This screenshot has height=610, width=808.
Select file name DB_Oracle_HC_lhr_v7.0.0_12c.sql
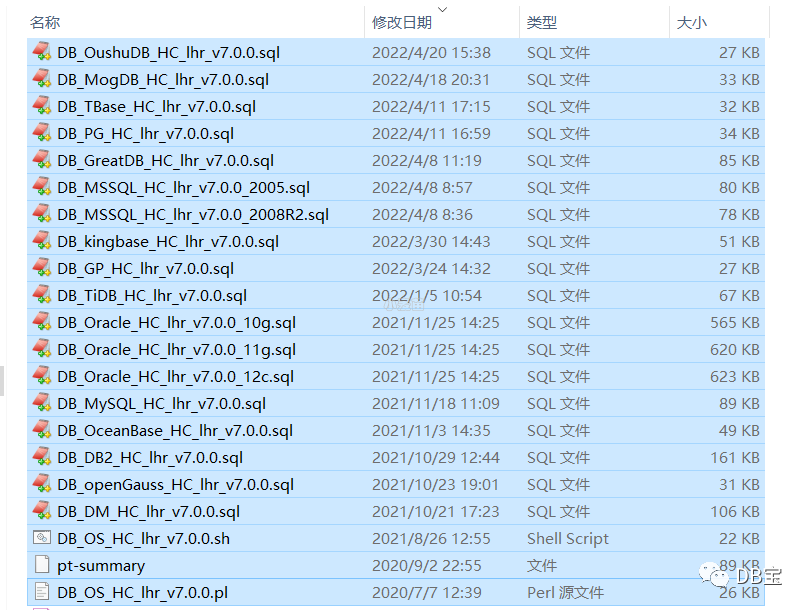pyautogui.click(x=175, y=377)
